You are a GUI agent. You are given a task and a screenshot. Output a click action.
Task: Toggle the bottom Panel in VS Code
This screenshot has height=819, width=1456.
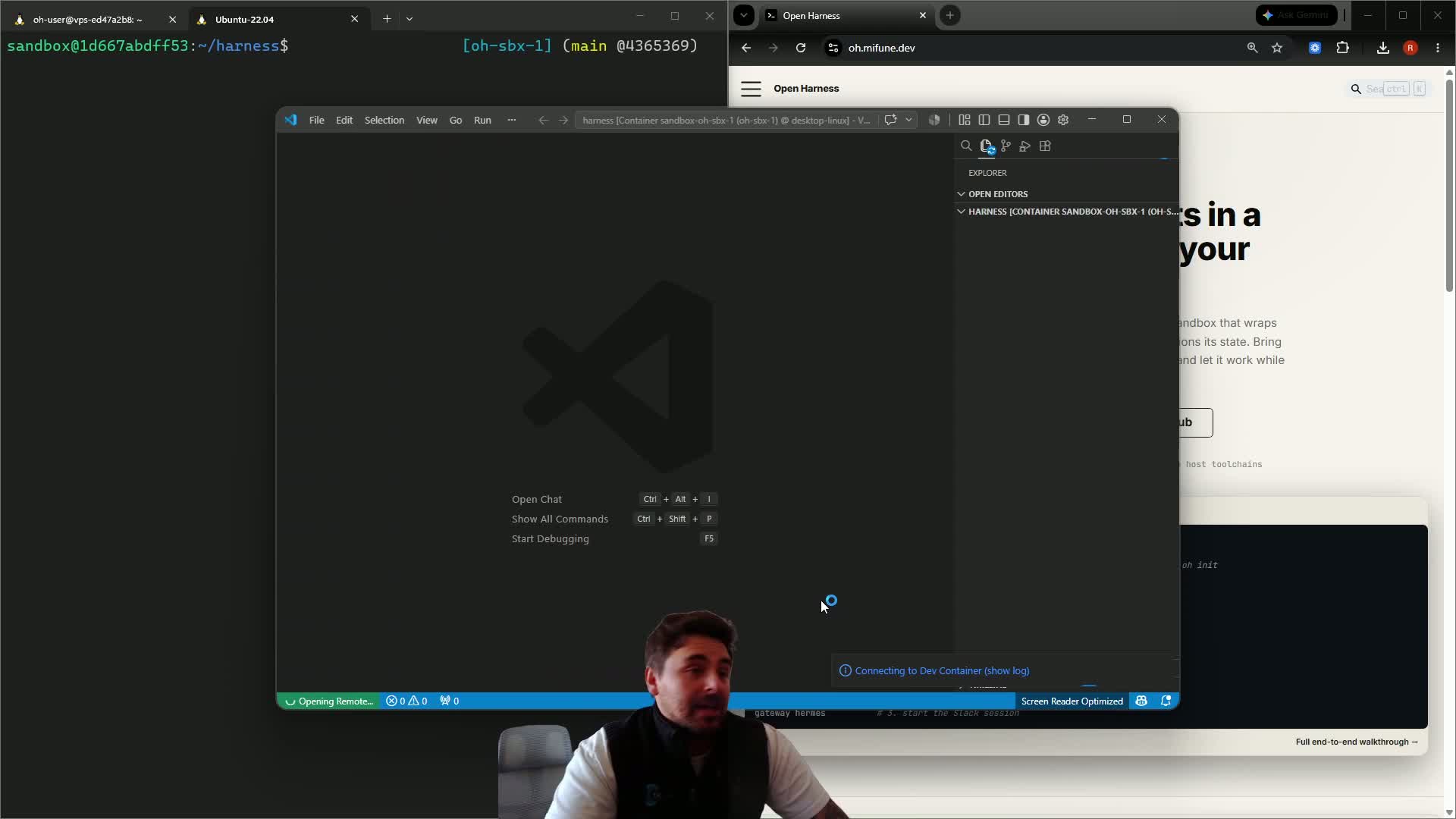pyautogui.click(x=1004, y=120)
